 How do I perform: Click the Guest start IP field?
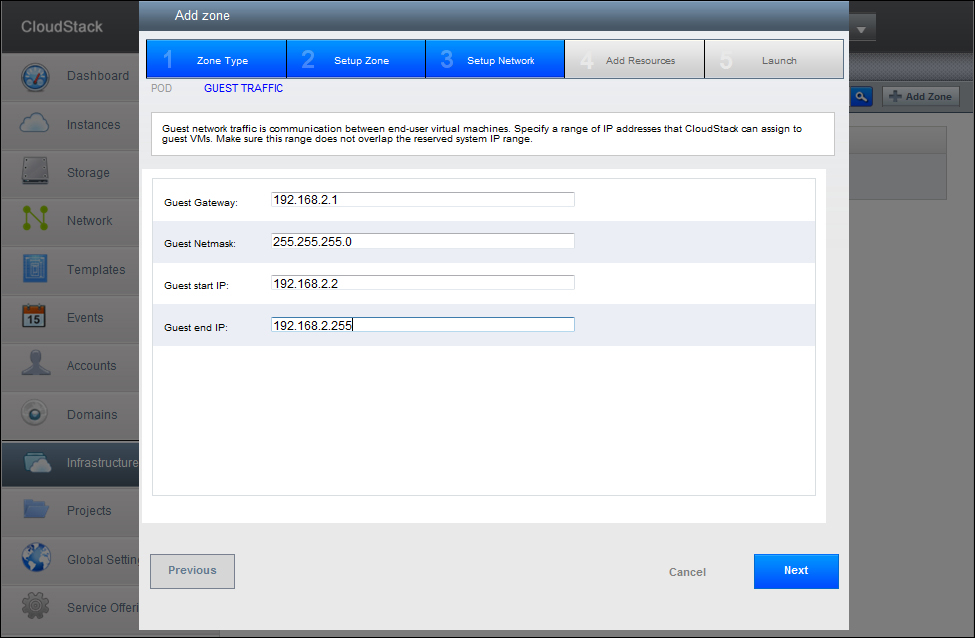click(422, 283)
